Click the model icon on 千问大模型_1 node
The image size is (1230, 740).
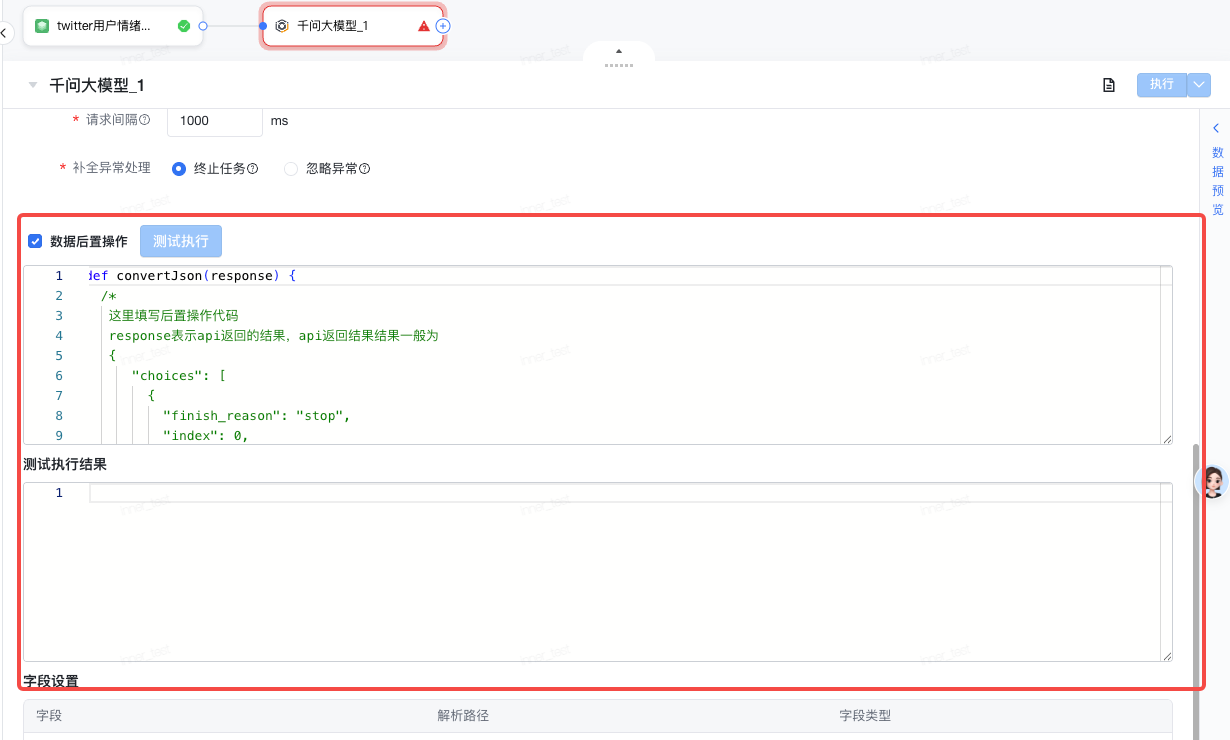pyautogui.click(x=282, y=26)
